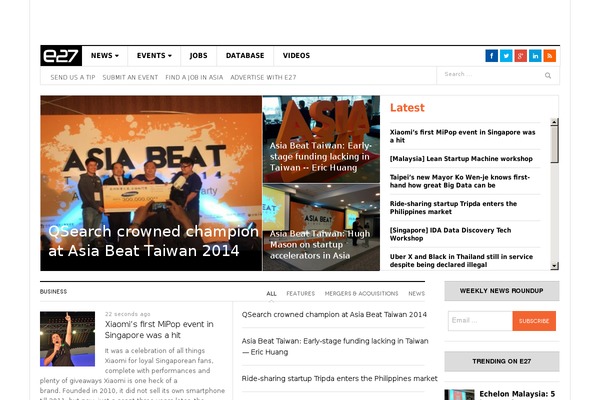Viewport: 600px width, 400px height.
Task: Open e27's LinkedIn icon
Action: (535, 56)
